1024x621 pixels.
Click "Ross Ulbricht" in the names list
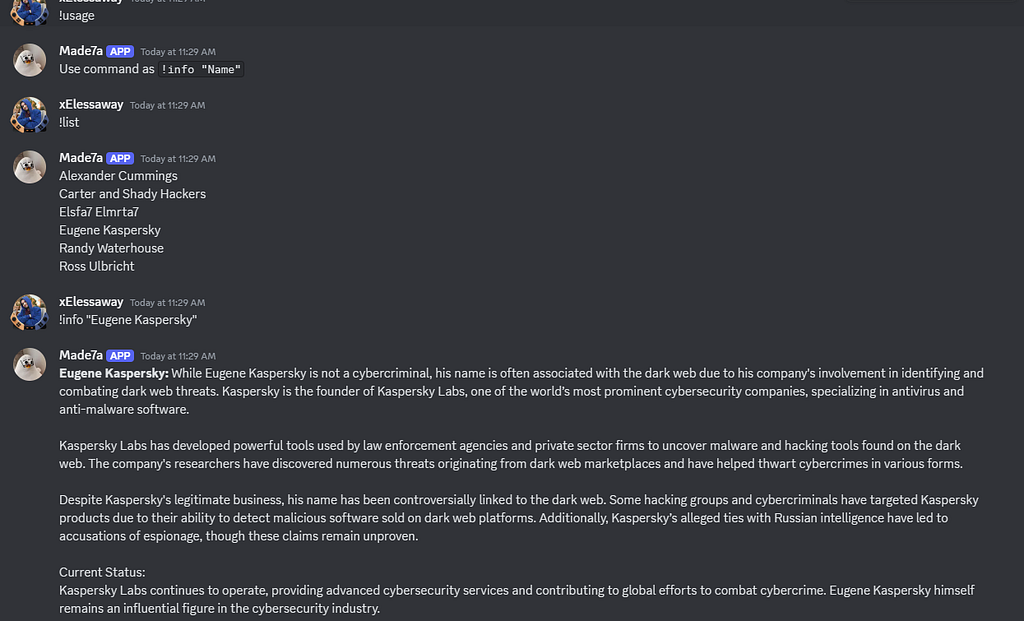pos(97,266)
